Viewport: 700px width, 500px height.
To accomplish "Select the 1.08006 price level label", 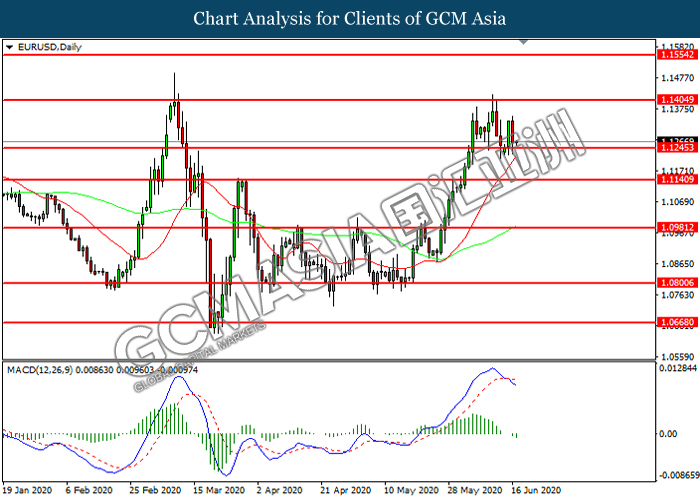I will (x=677, y=283).
